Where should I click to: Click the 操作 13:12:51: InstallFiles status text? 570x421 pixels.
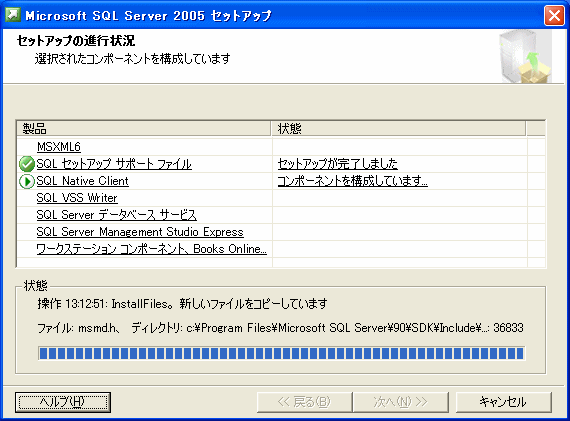[x=182, y=304]
